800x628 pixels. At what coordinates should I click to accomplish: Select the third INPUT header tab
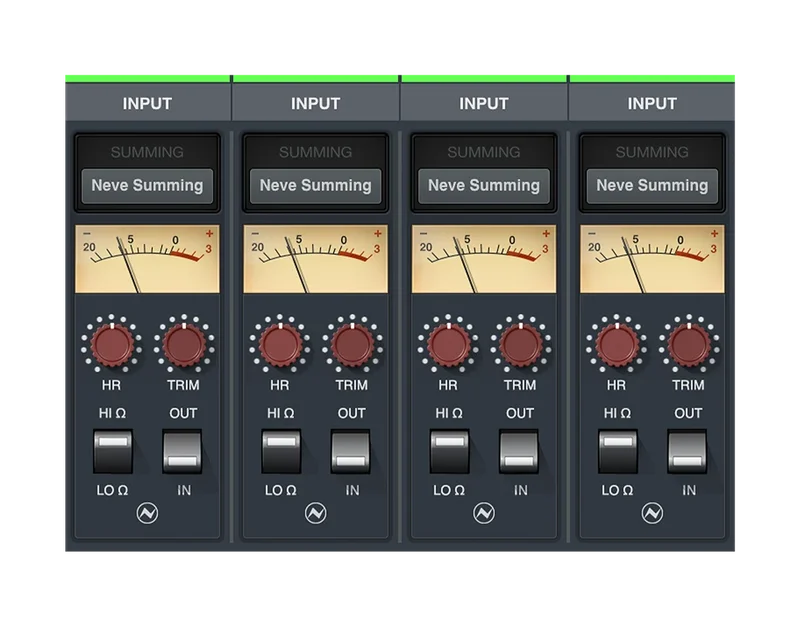[x=484, y=103]
